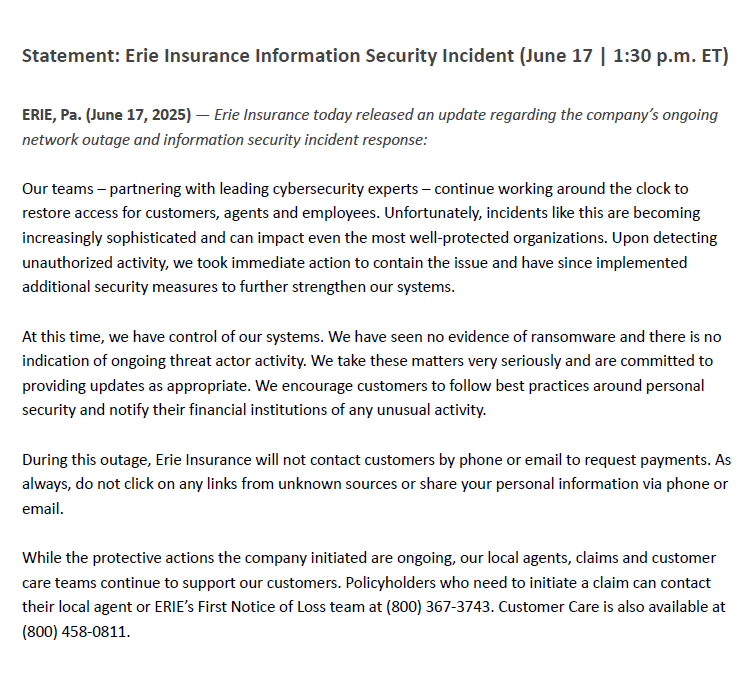Click the bold dateline ERIE, Pa. (June 17, 2025)
Screen dimensions: 756x684
coord(107,115)
